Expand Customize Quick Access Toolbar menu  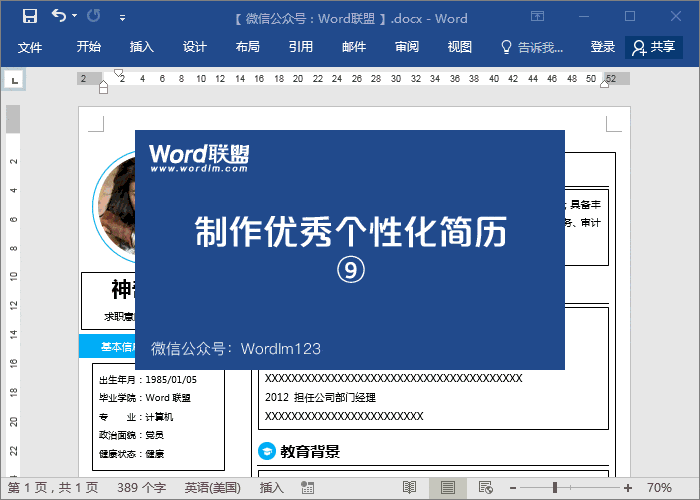[122, 18]
